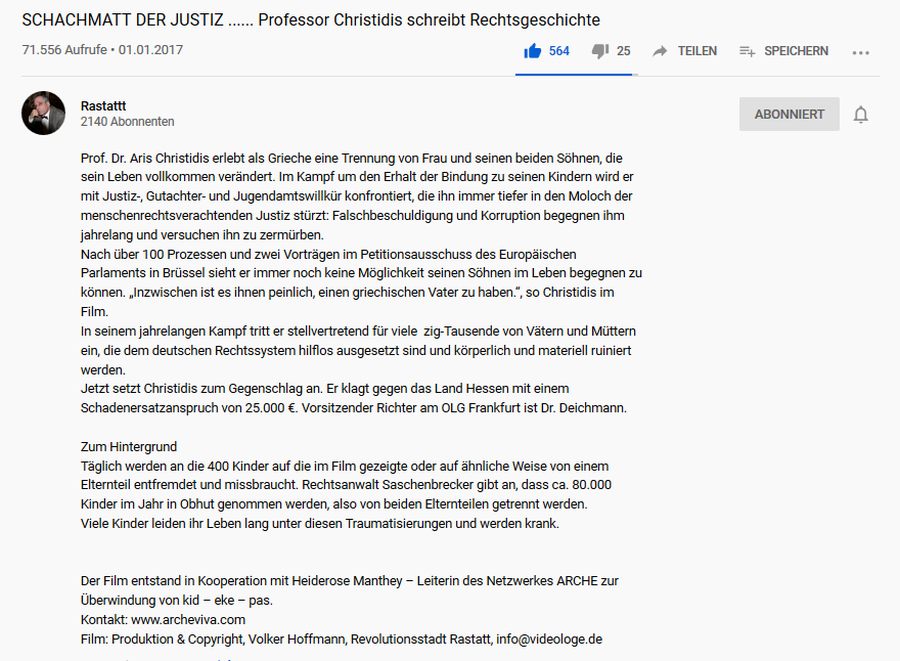The width and height of the screenshot is (900, 661).
Task: Click the like ratio bar under likes
Action: (576, 75)
